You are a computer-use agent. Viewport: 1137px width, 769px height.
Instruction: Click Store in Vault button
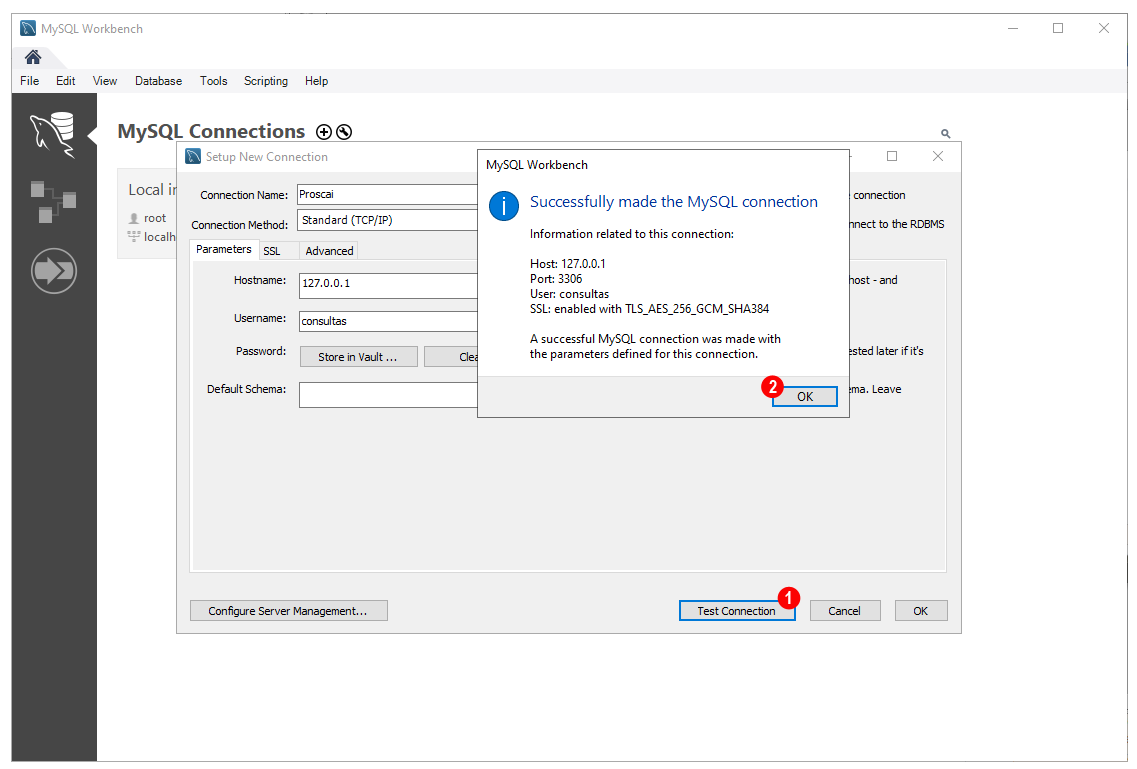click(357, 357)
